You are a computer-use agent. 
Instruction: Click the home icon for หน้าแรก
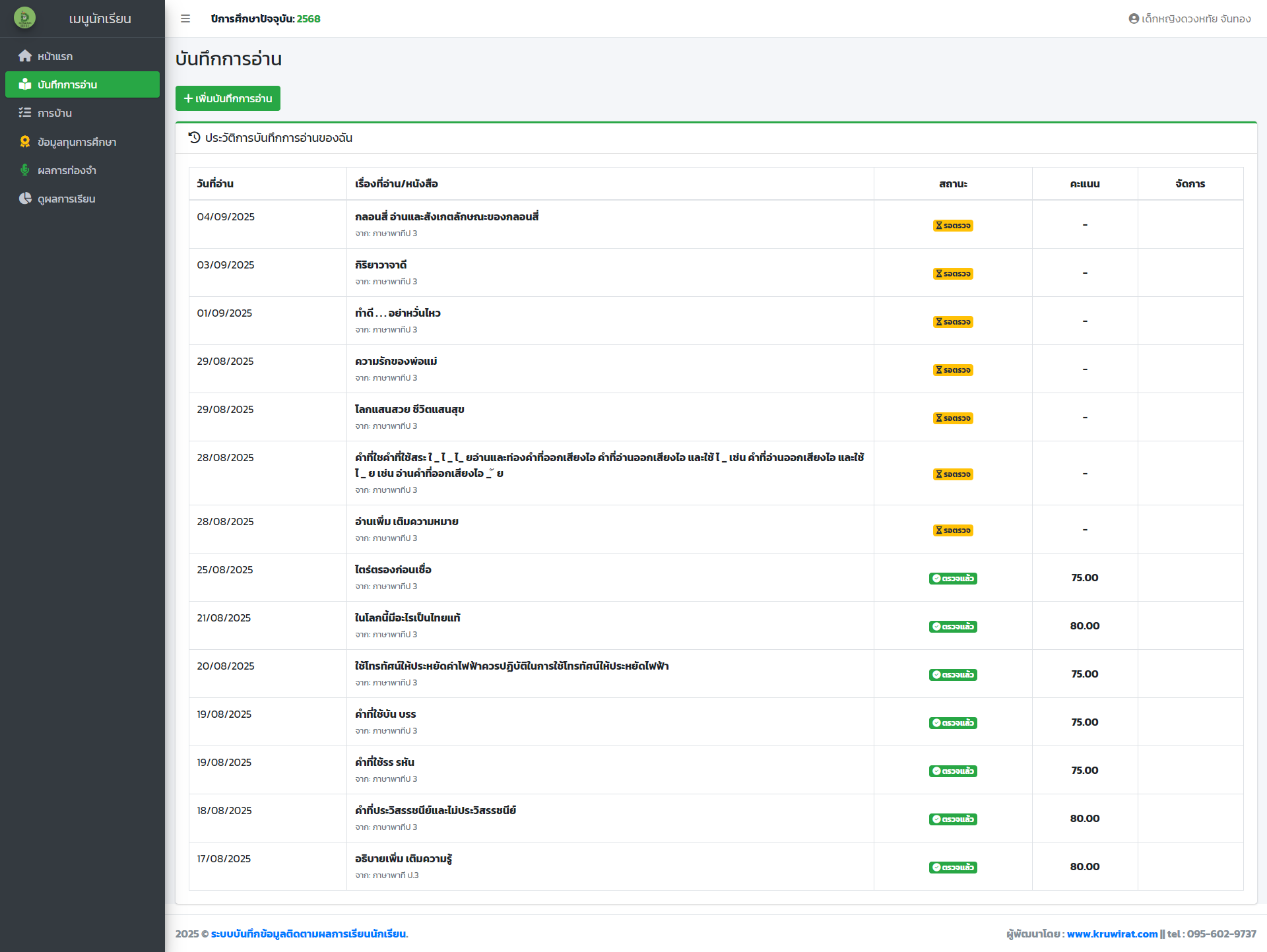click(25, 56)
